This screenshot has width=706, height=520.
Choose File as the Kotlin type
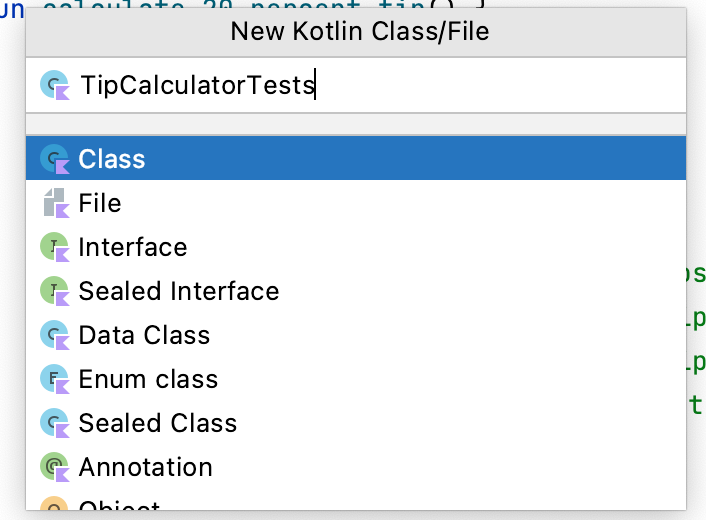(100, 203)
